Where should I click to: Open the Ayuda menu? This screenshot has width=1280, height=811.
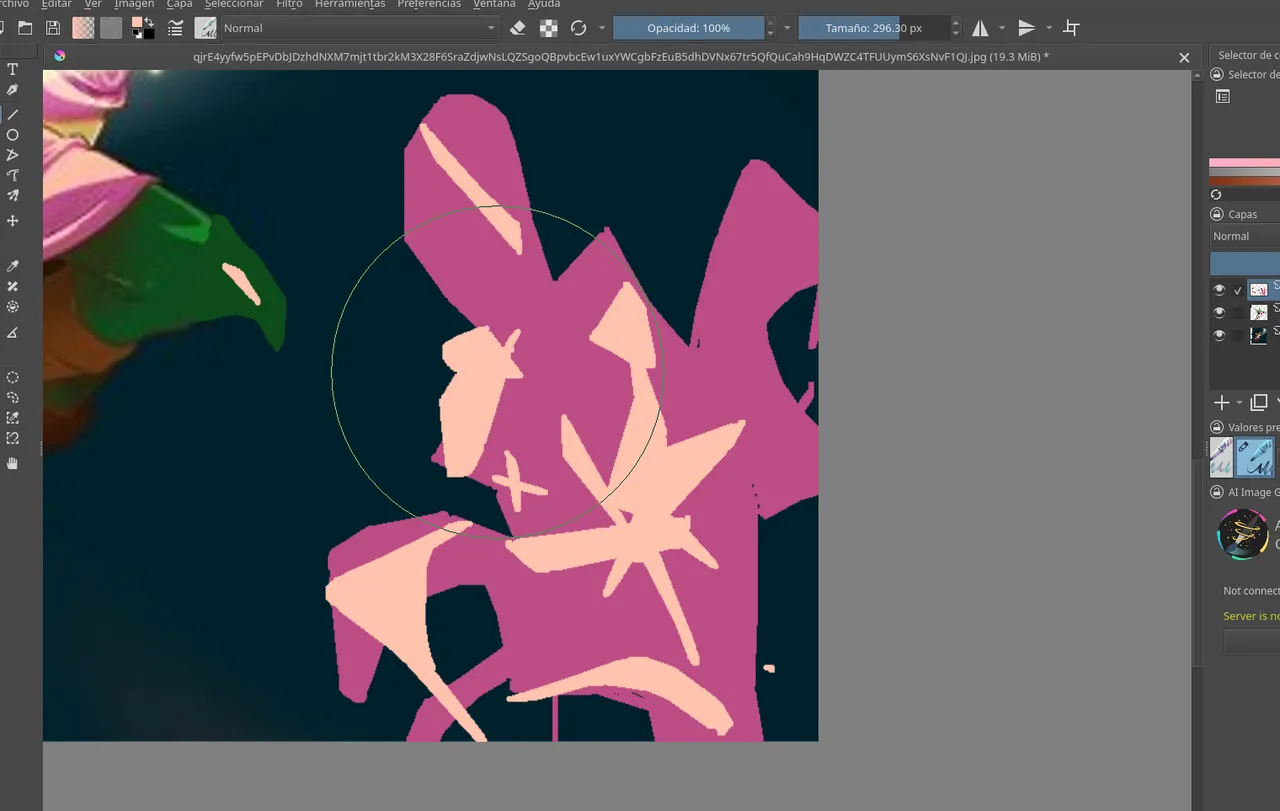point(544,4)
